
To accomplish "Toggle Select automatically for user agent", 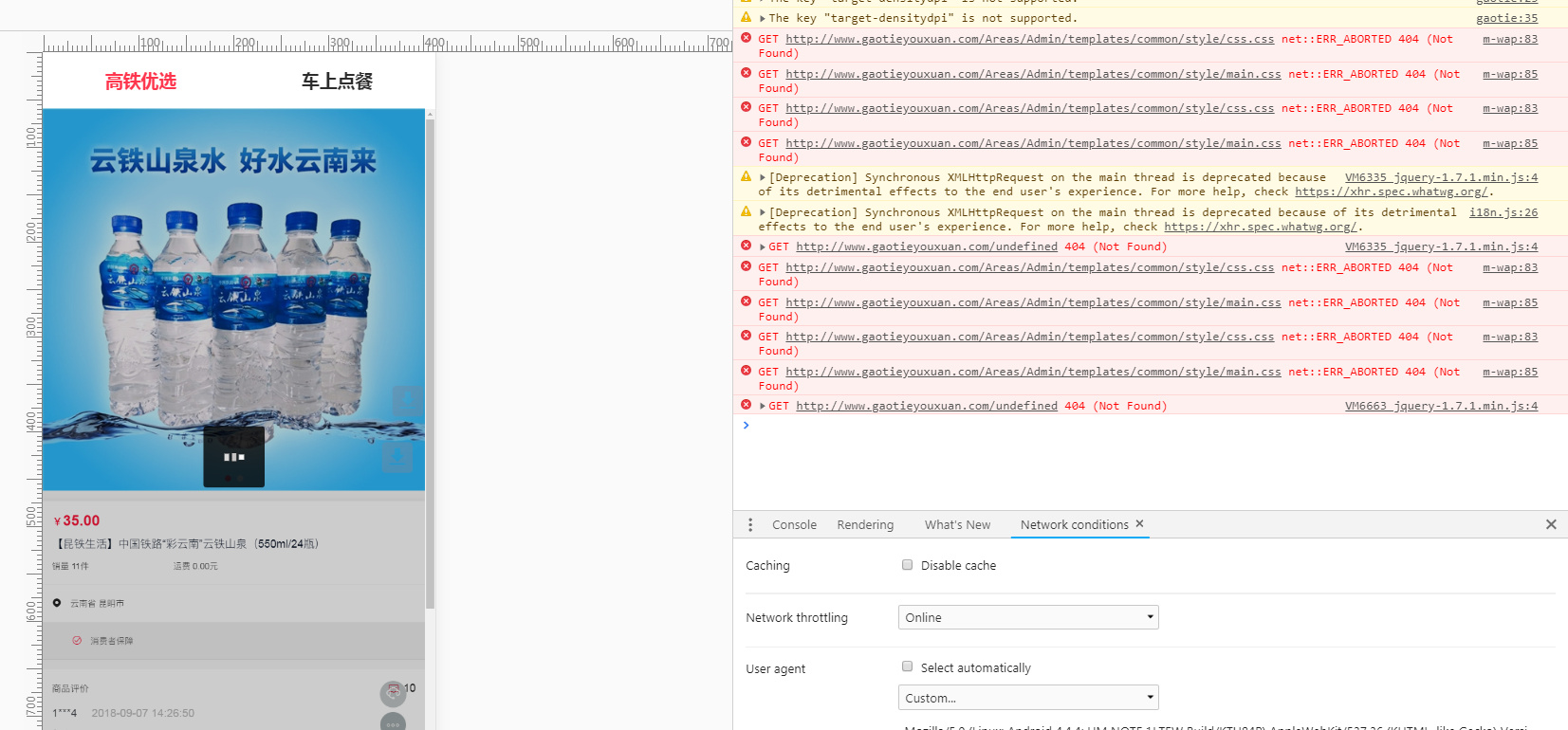I will 908,667.
